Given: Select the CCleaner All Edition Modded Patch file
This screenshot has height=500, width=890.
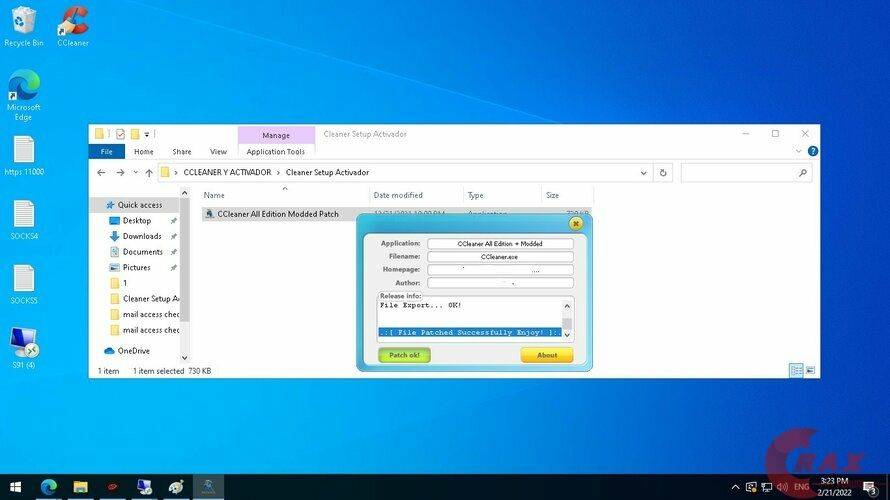Looking at the screenshot, I should [x=278, y=214].
